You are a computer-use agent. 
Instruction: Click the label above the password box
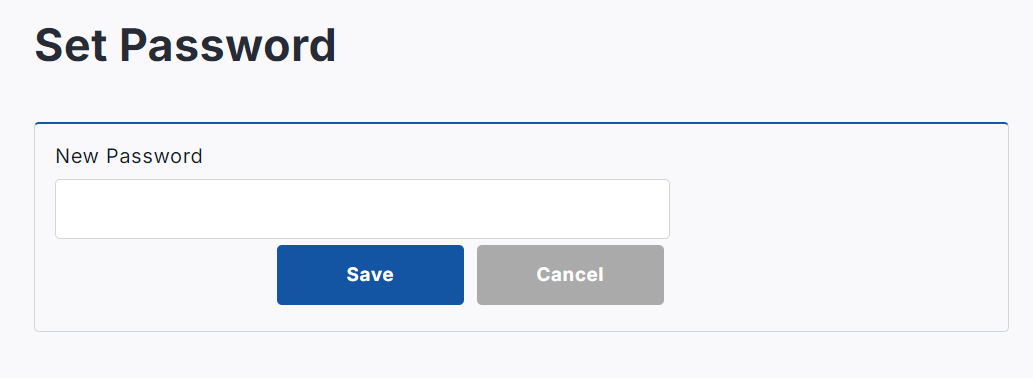click(129, 156)
